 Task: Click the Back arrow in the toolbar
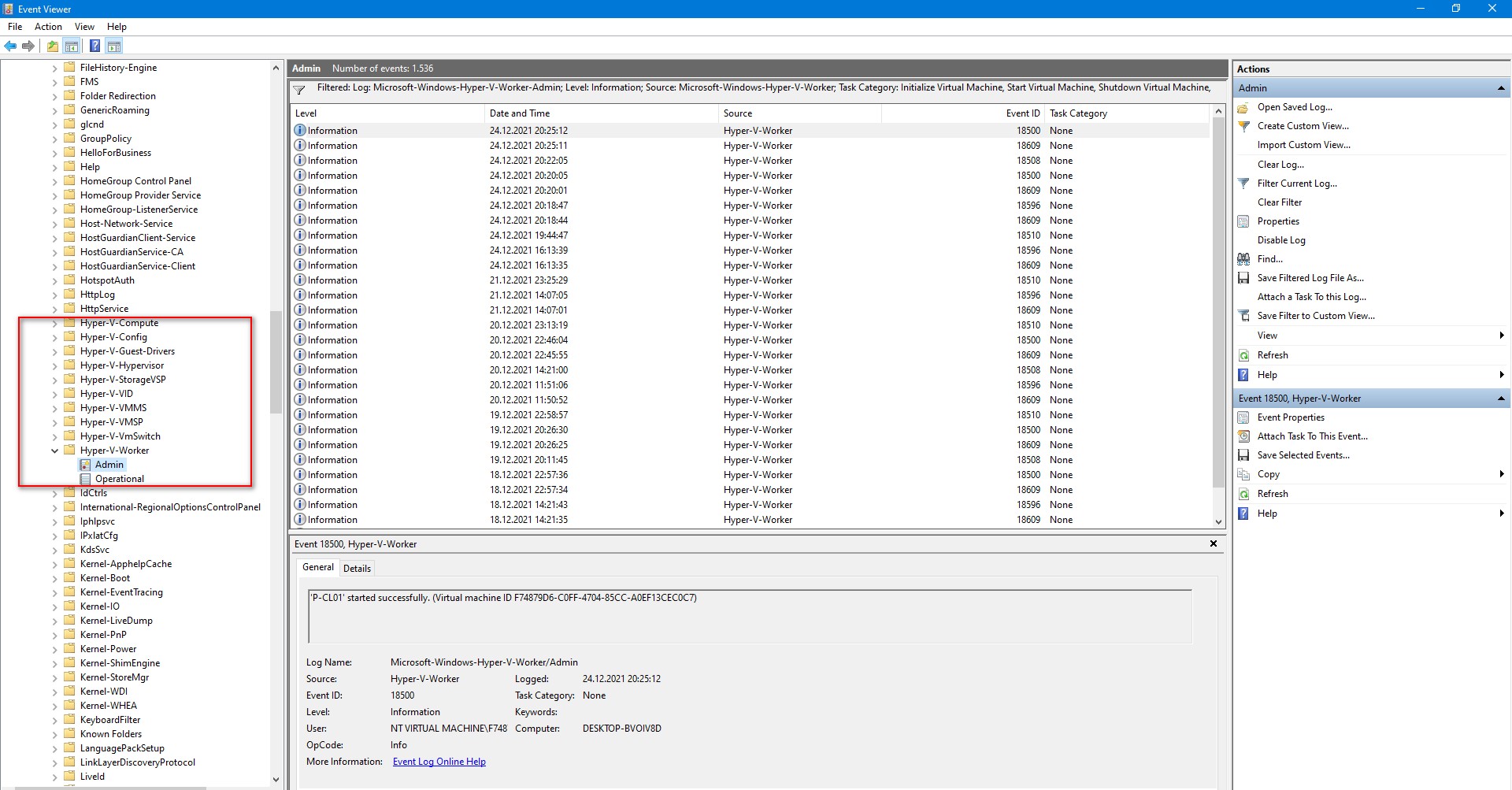10,46
